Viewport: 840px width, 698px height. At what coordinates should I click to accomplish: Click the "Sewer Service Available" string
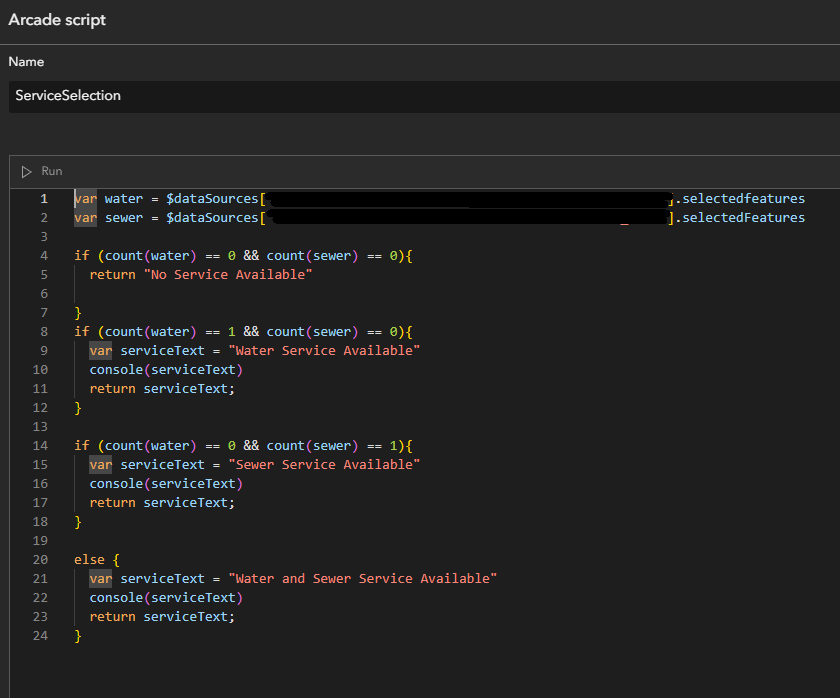coord(325,465)
